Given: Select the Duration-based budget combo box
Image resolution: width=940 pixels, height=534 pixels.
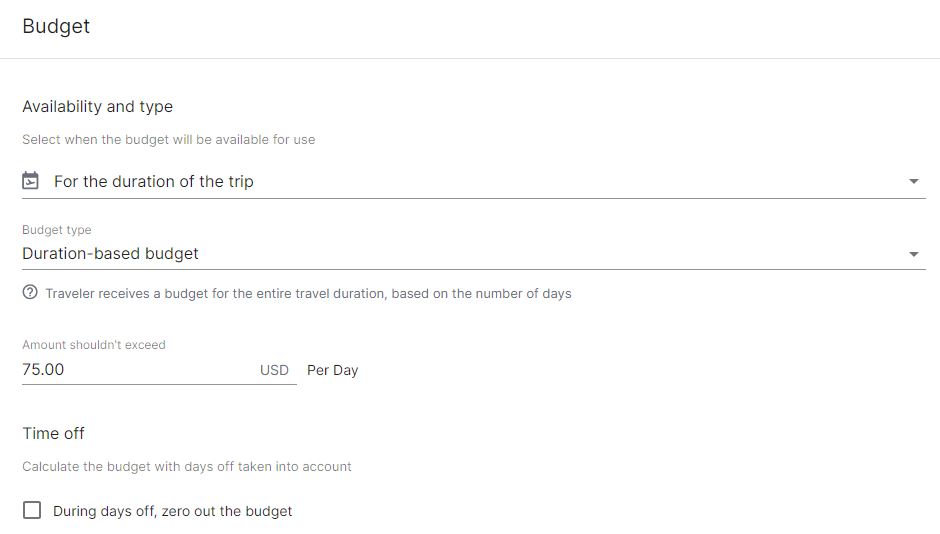Looking at the screenshot, I should [474, 254].
